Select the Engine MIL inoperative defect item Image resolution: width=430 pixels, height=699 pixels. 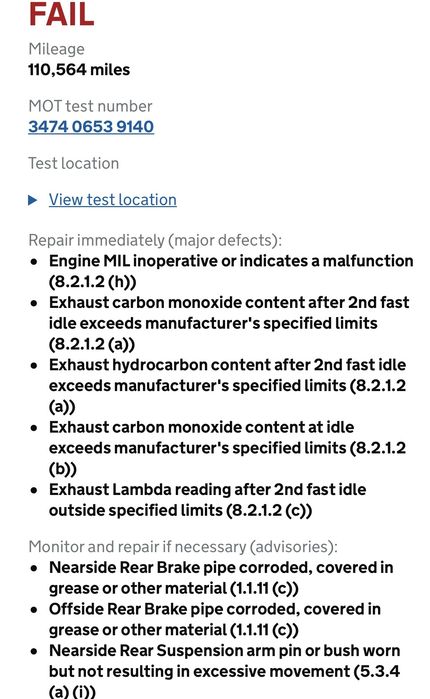pyautogui.click(x=231, y=271)
